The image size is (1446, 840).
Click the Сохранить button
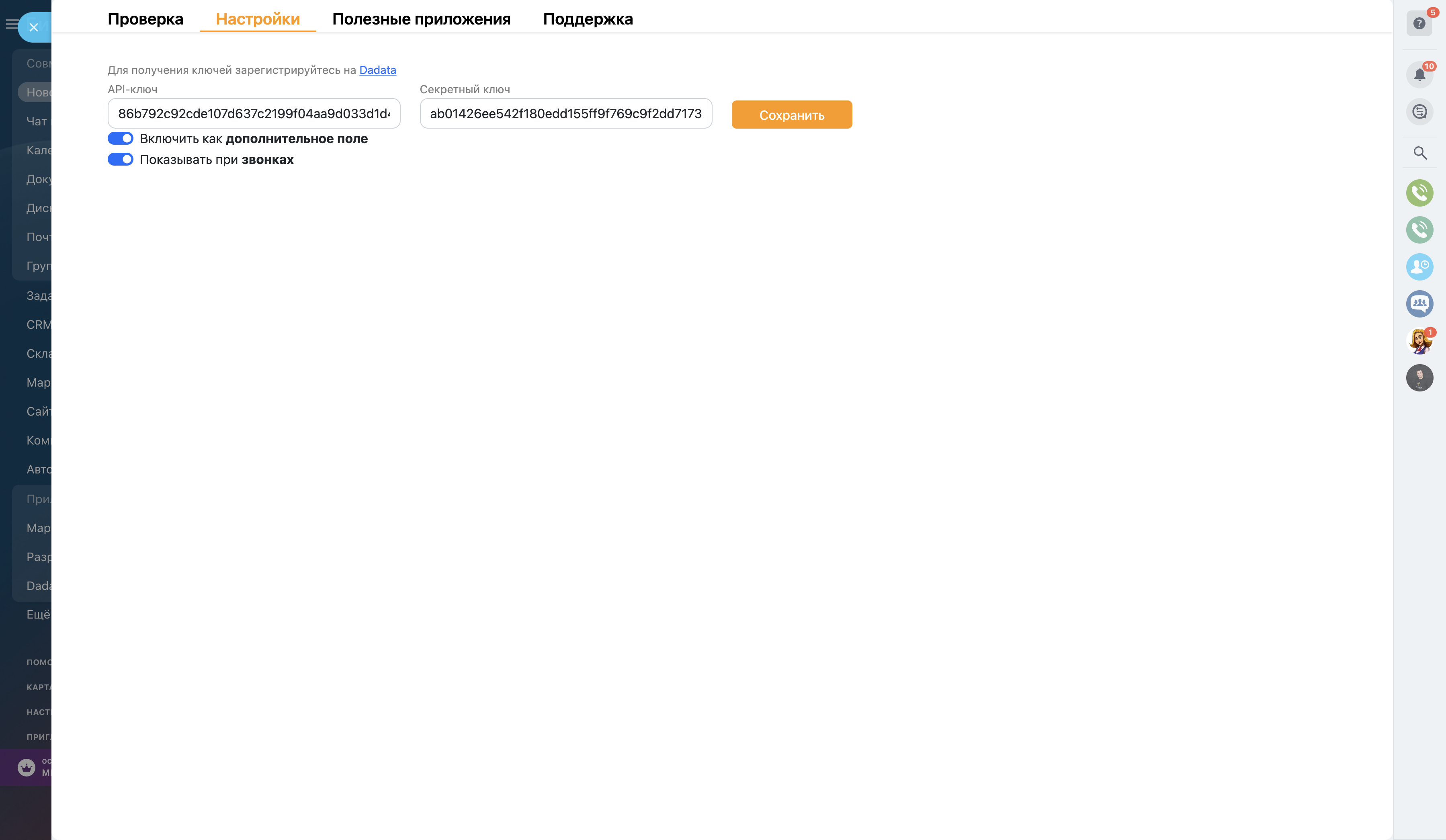(791, 114)
